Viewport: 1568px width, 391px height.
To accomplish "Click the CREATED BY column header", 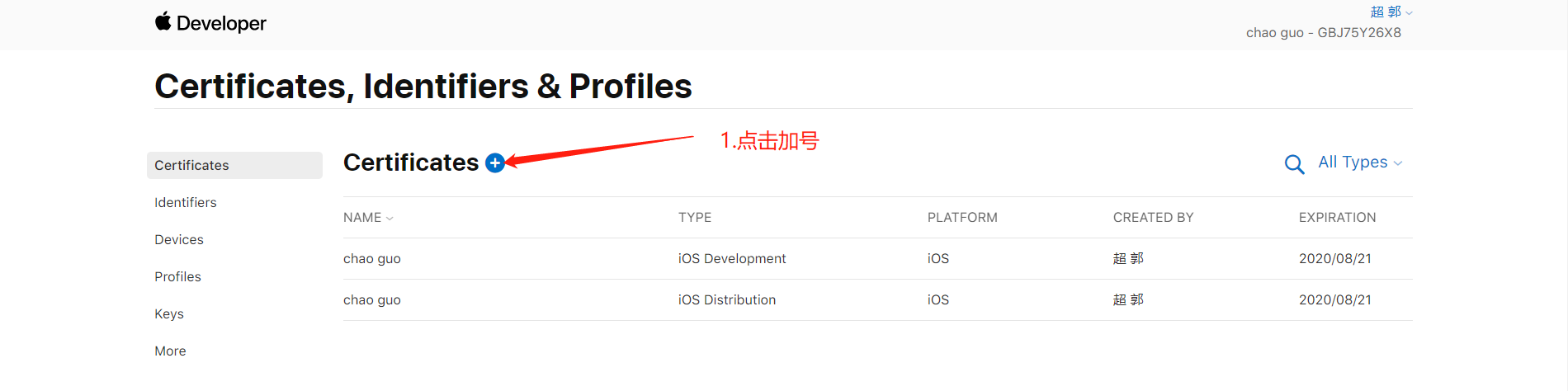I will (1154, 218).
